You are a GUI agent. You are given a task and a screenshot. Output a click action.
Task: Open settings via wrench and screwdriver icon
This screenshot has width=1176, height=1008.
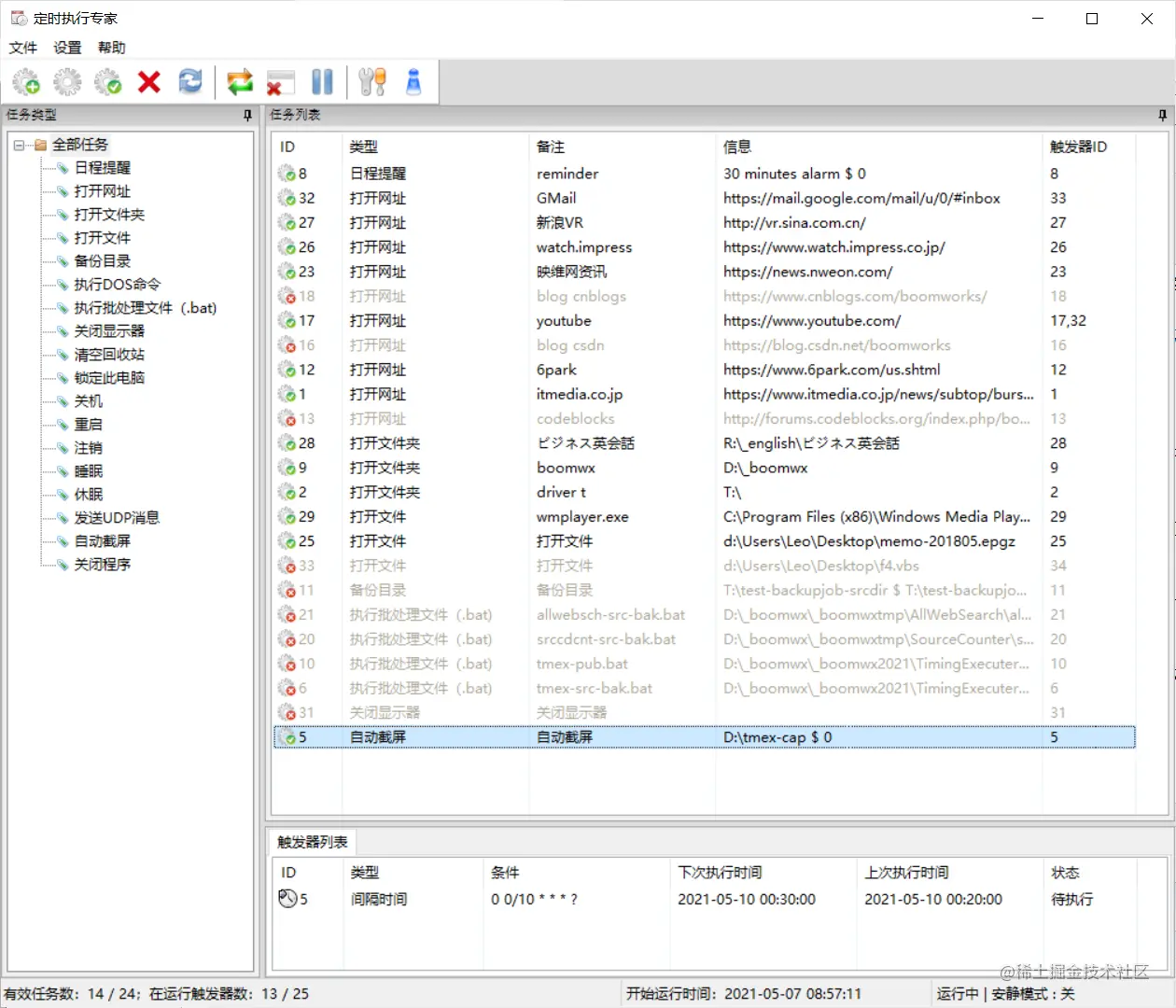pyautogui.click(x=371, y=82)
